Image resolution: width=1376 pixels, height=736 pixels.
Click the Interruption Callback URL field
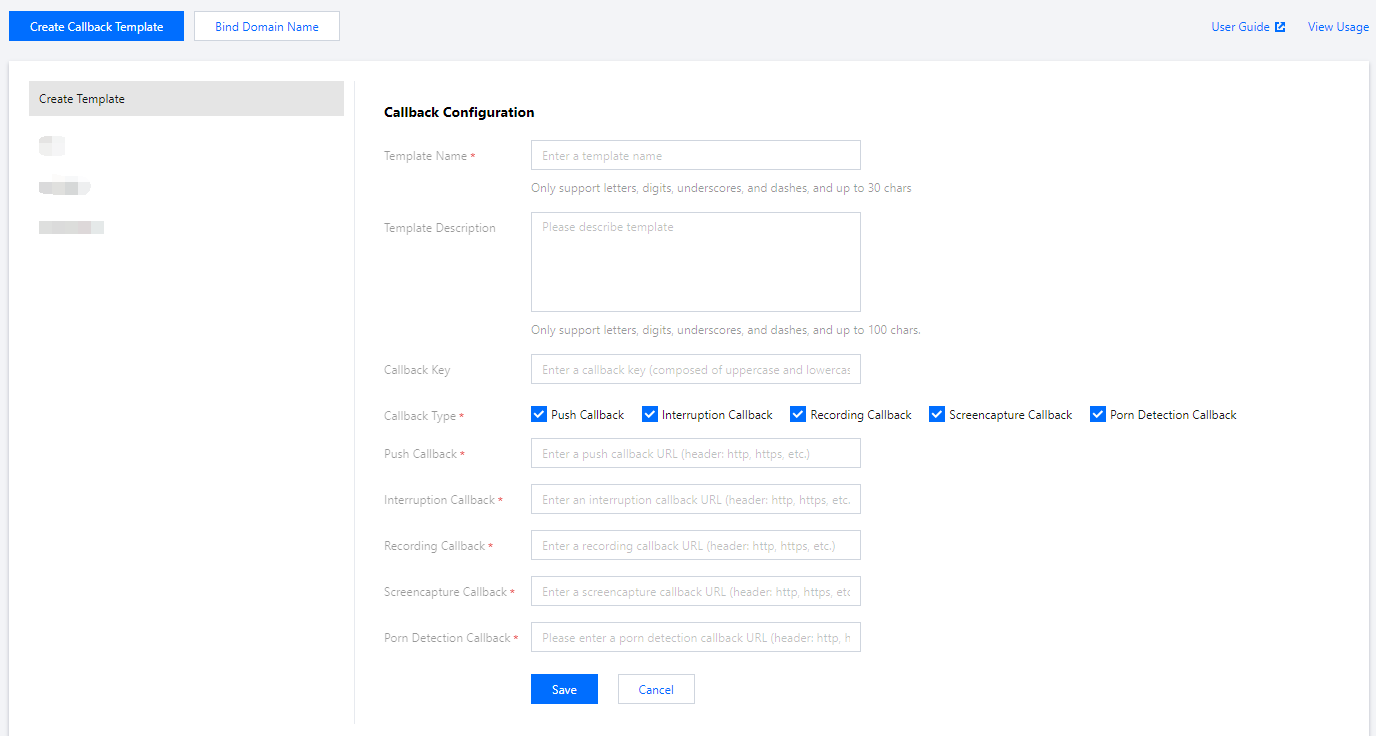(x=695, y=500)
